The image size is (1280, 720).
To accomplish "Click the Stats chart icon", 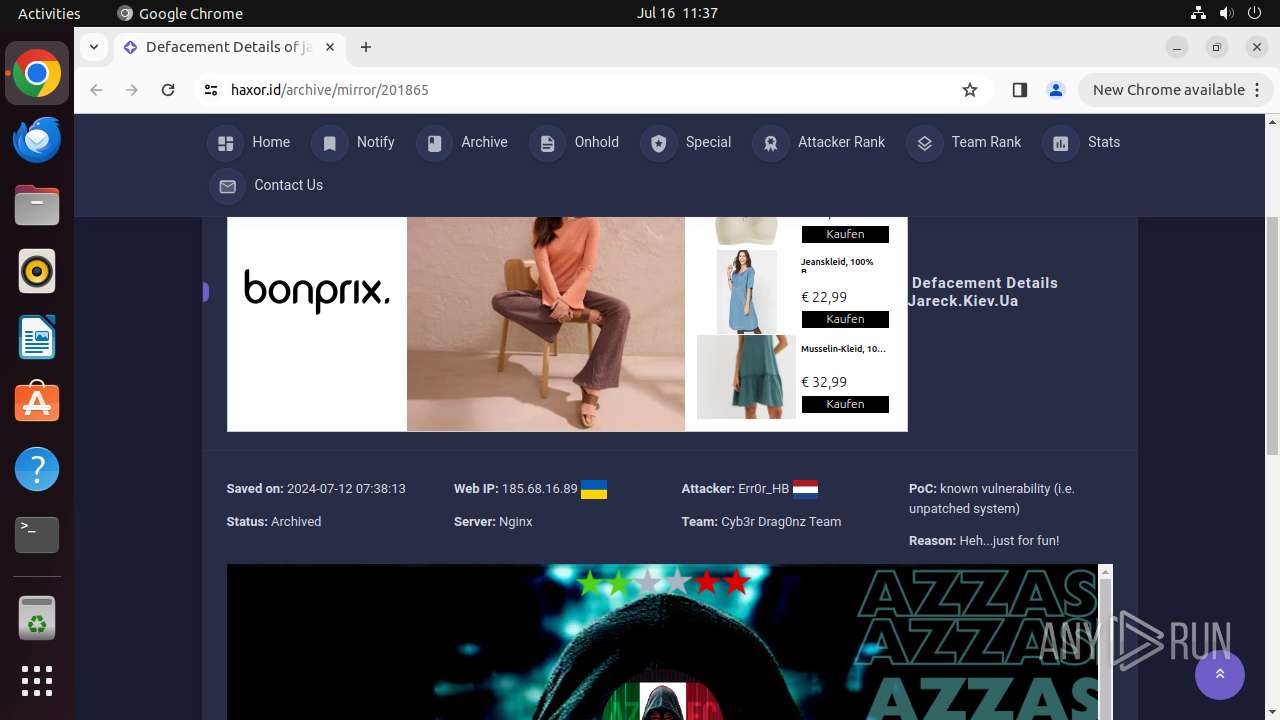I will pyautogui.click(x=1061, y=143).
